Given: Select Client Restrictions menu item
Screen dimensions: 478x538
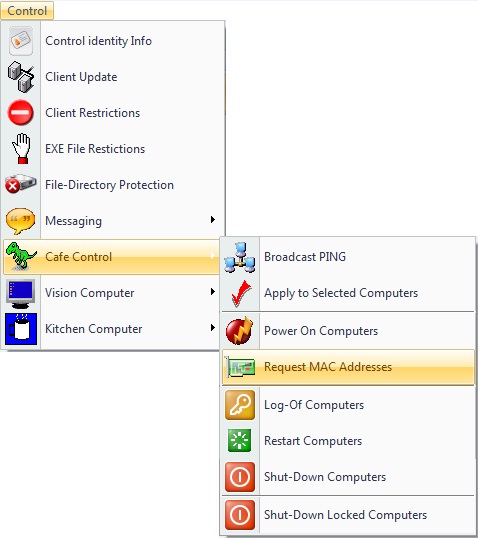Looking at the screenshot, I should 113,113.
